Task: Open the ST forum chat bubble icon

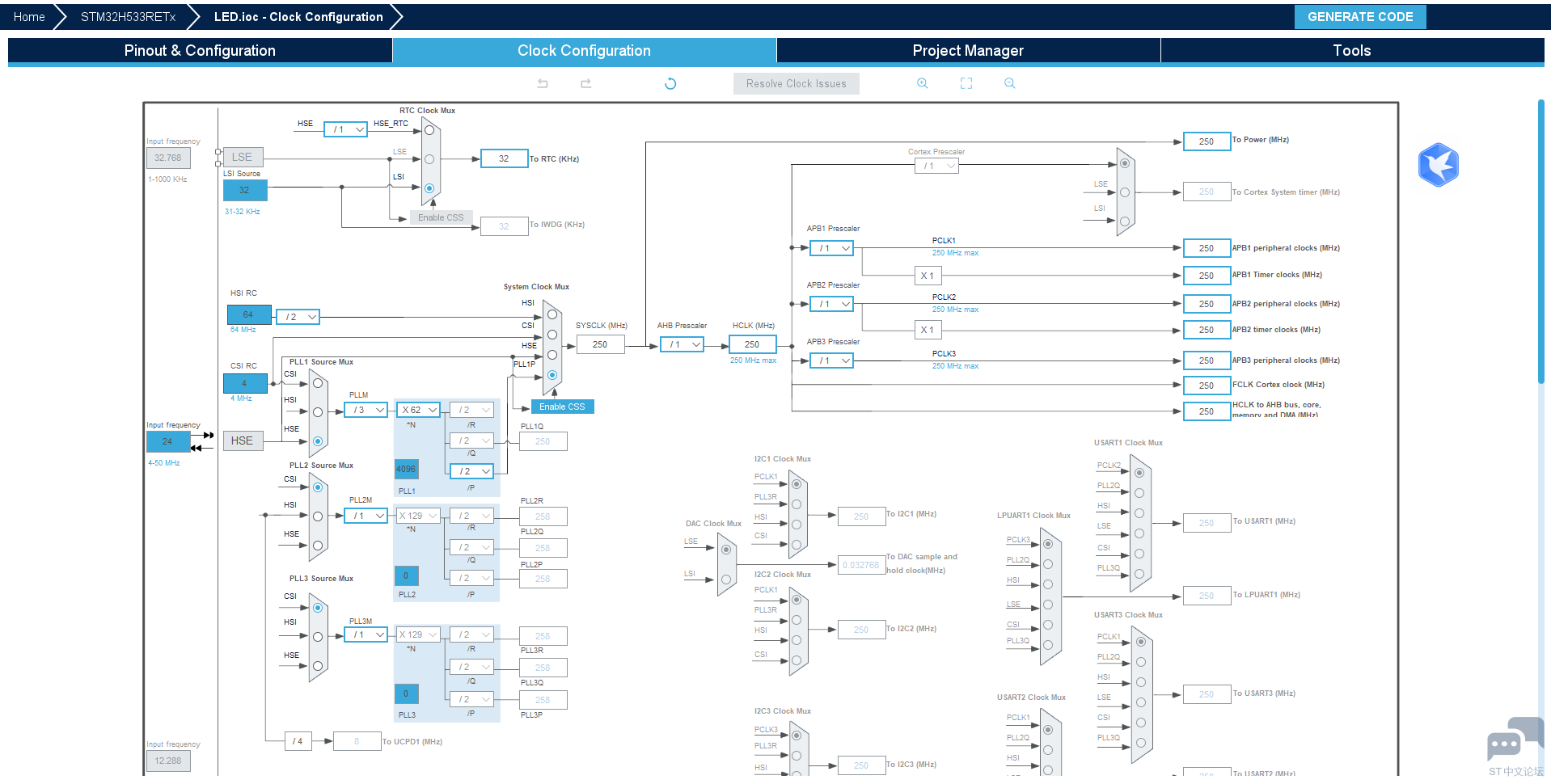Action: [1515, 739]
